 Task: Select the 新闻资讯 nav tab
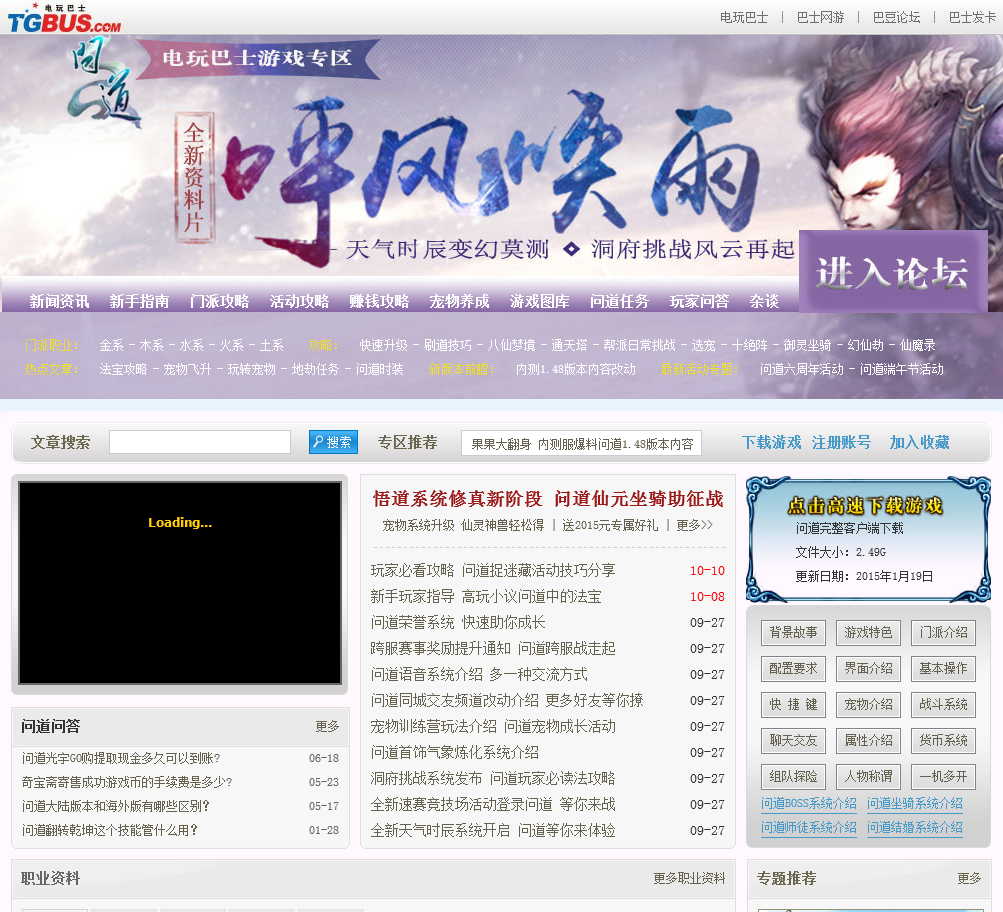(x=59, y=301)
